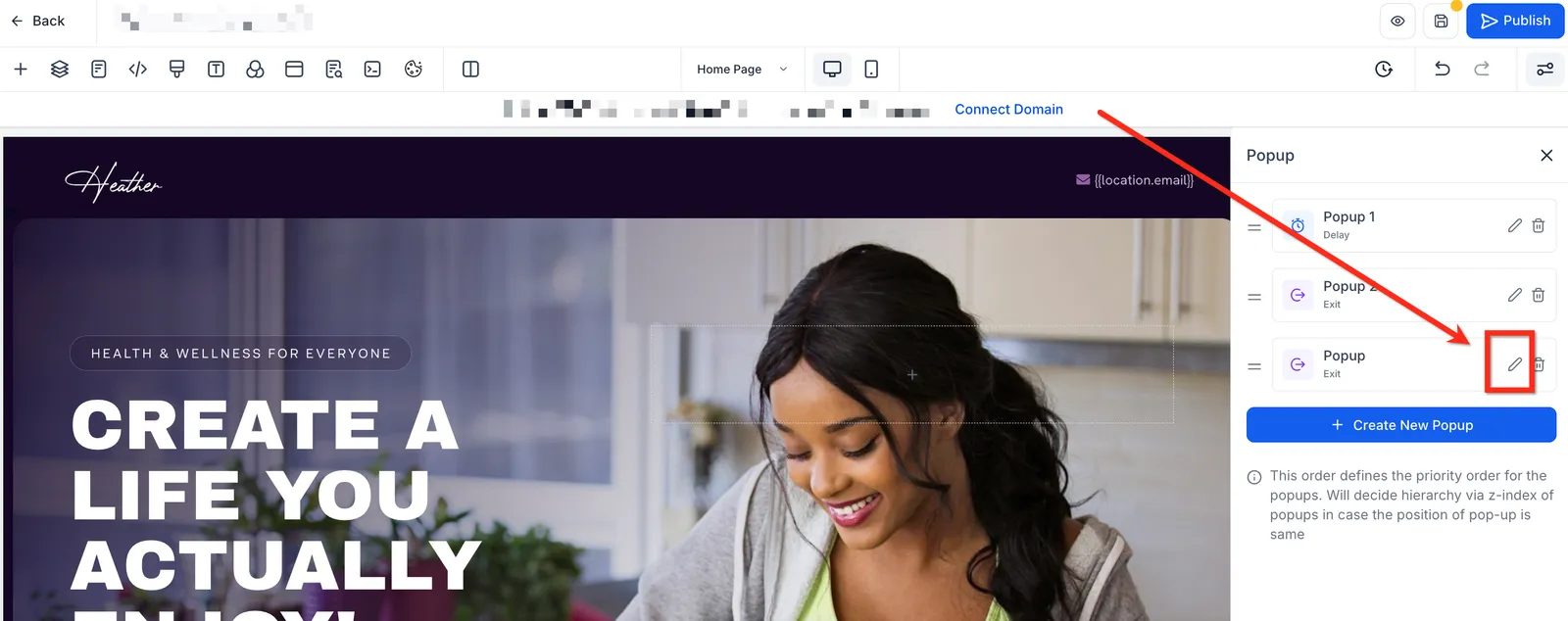Click the Connect Domain link

pos(1008,110)
